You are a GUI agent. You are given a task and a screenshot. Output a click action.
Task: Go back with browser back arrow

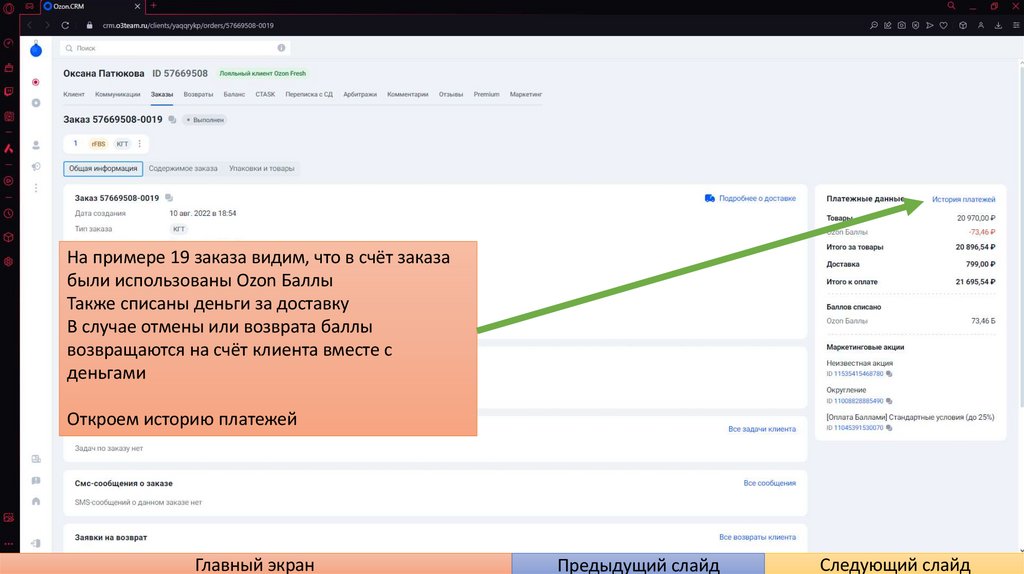tap(29, 25)
